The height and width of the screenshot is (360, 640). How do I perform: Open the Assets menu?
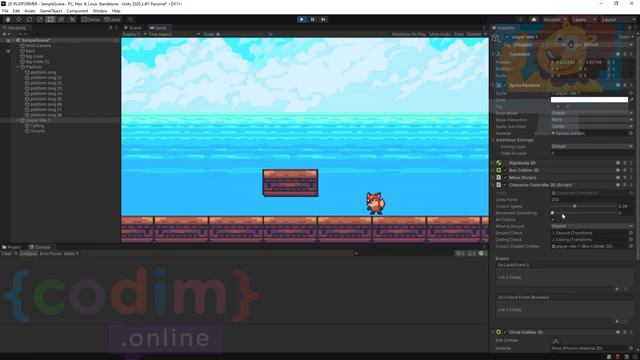30,11
